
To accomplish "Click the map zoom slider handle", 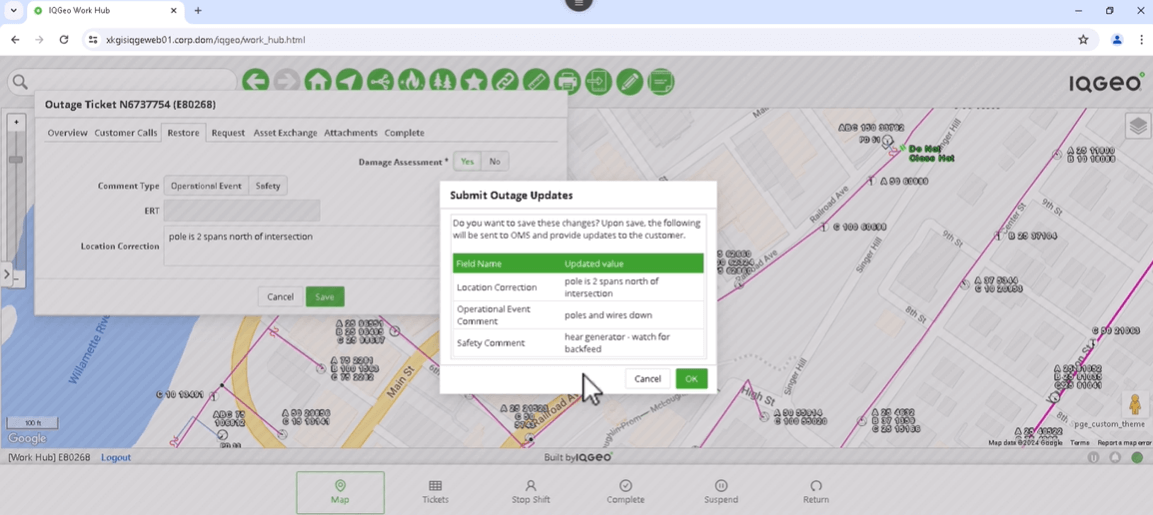I will [16, 160].
